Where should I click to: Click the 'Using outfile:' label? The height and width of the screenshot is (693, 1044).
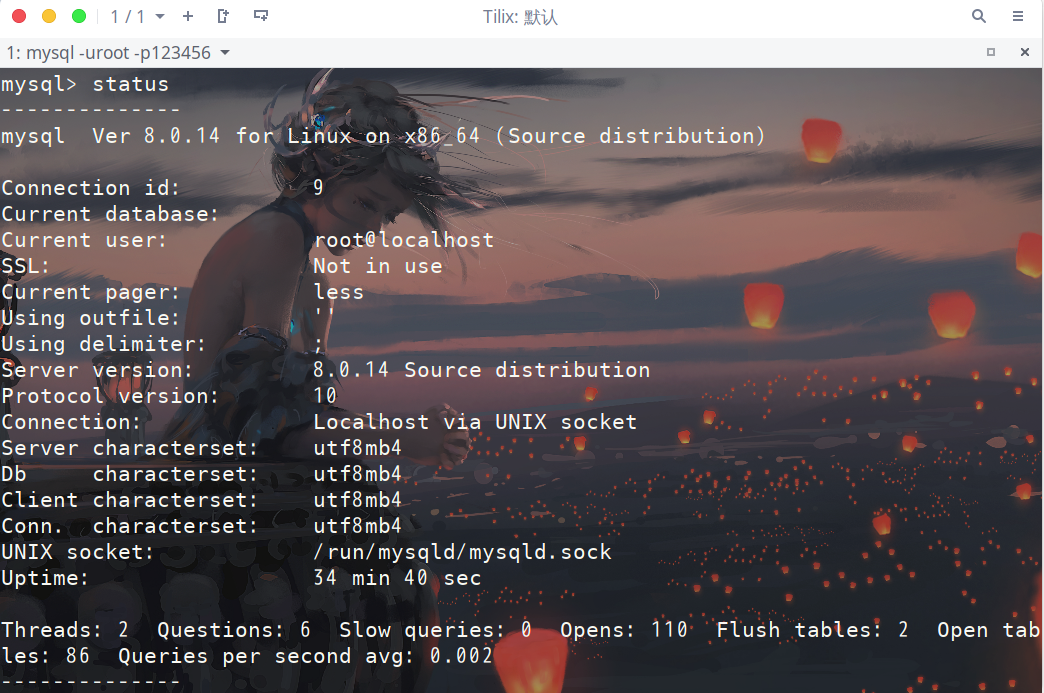pos(91,318)
